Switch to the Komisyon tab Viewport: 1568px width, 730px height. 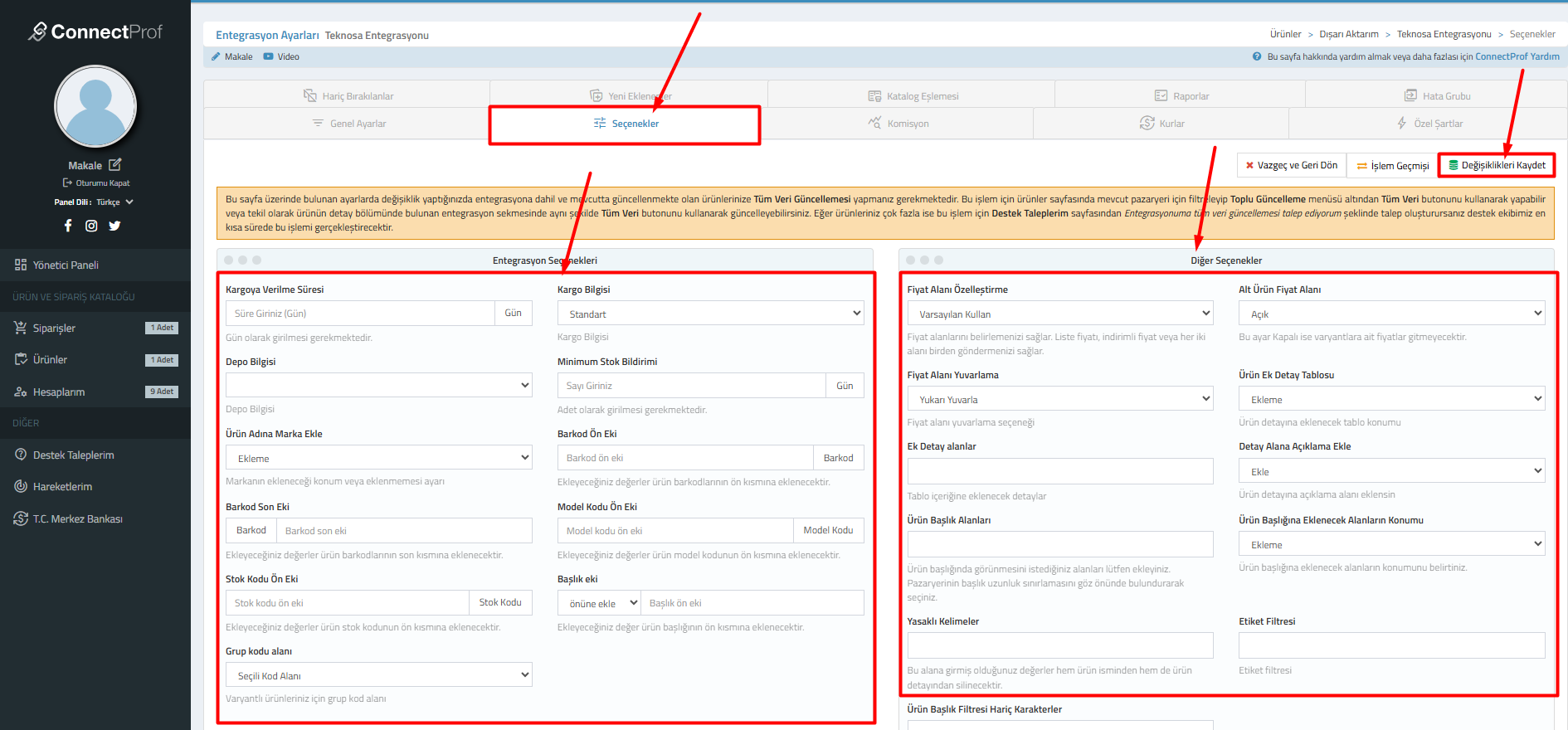point(898,124)
